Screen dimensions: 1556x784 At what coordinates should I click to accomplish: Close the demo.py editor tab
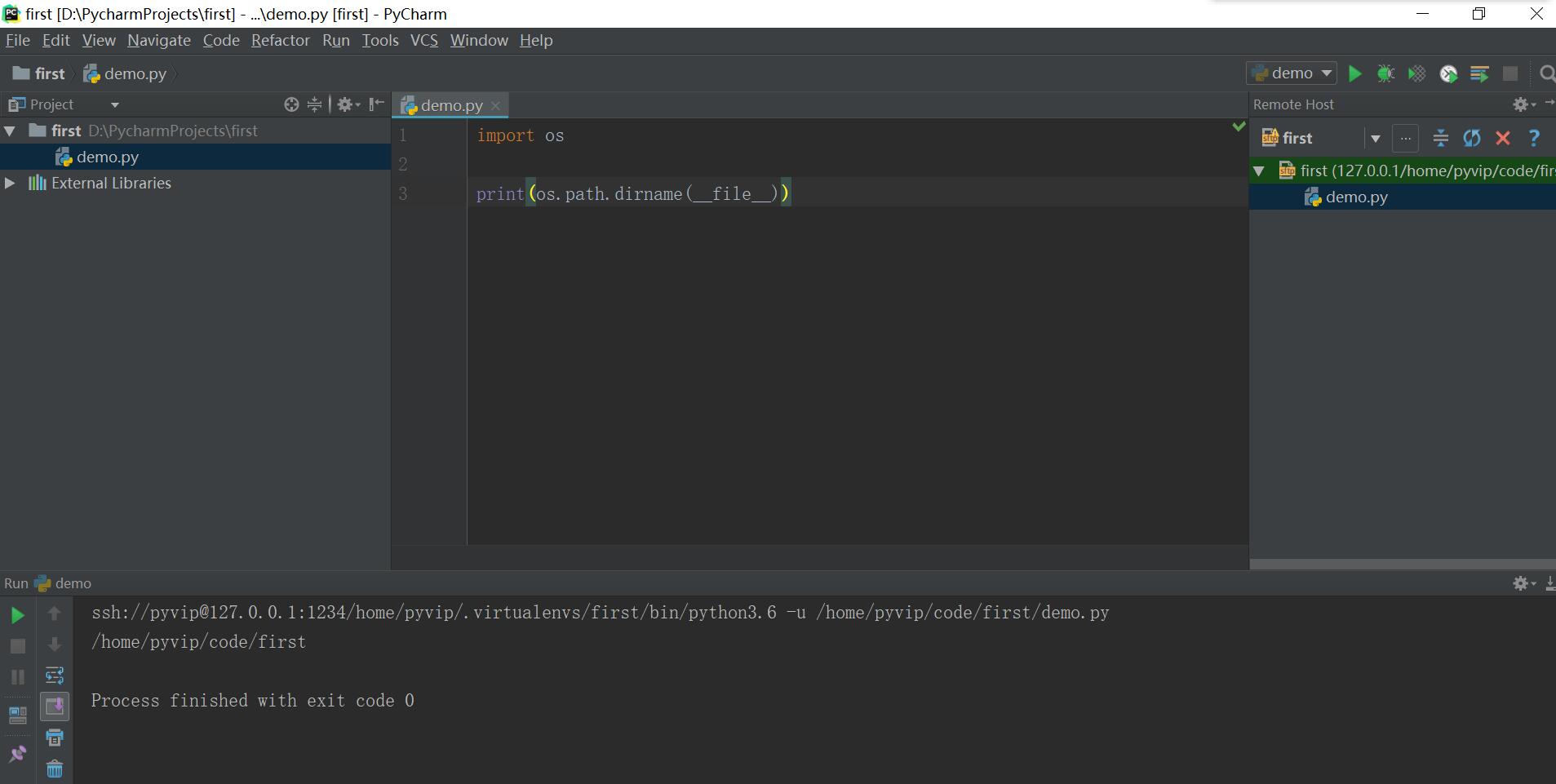pos(495,106)
